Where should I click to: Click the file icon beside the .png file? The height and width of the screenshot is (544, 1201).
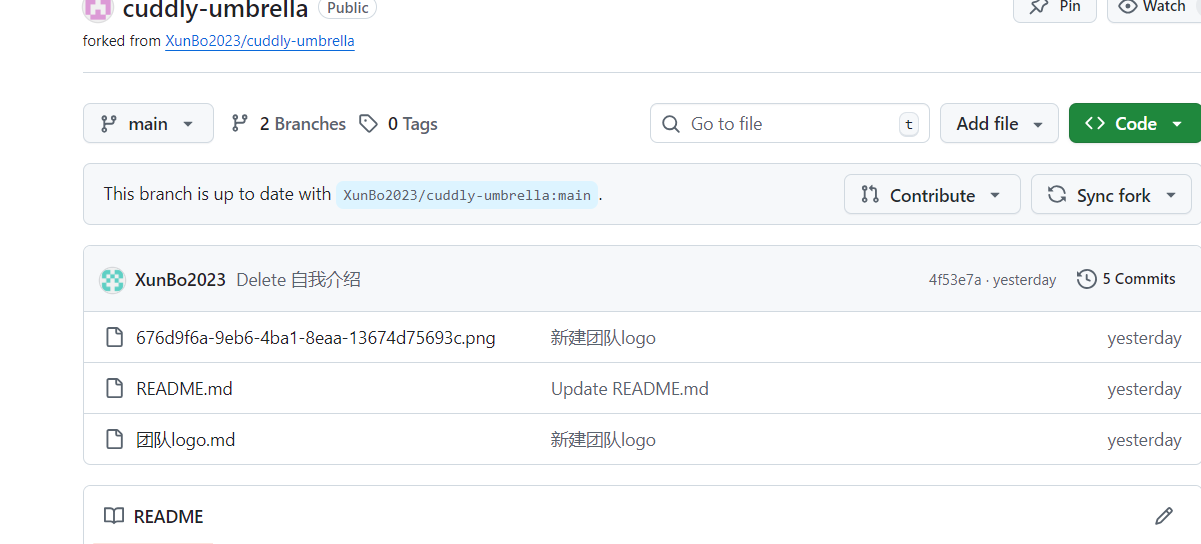click(115, 338)
